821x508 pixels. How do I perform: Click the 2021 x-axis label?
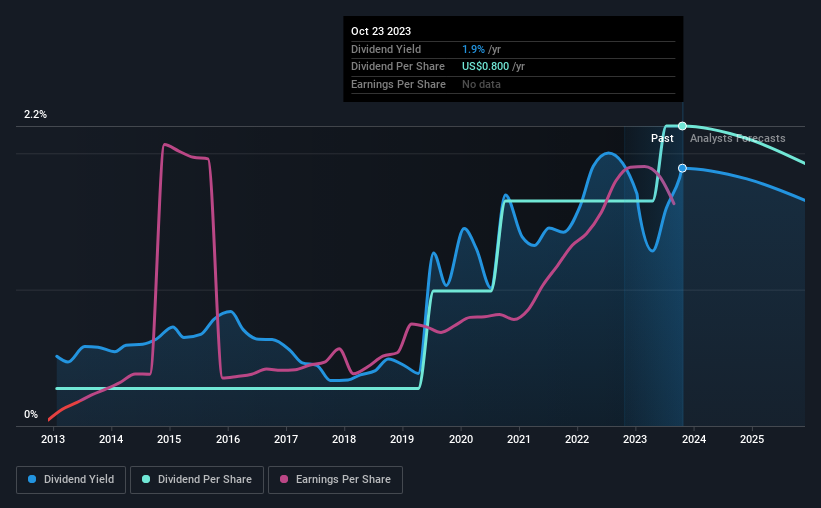(x=519, y=439)
